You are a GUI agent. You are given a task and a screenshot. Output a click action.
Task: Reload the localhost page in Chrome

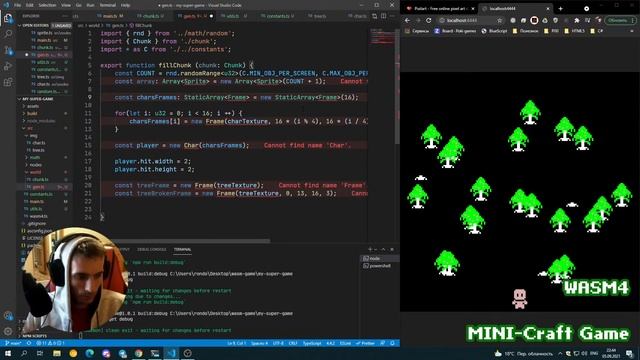coord(428,20)
